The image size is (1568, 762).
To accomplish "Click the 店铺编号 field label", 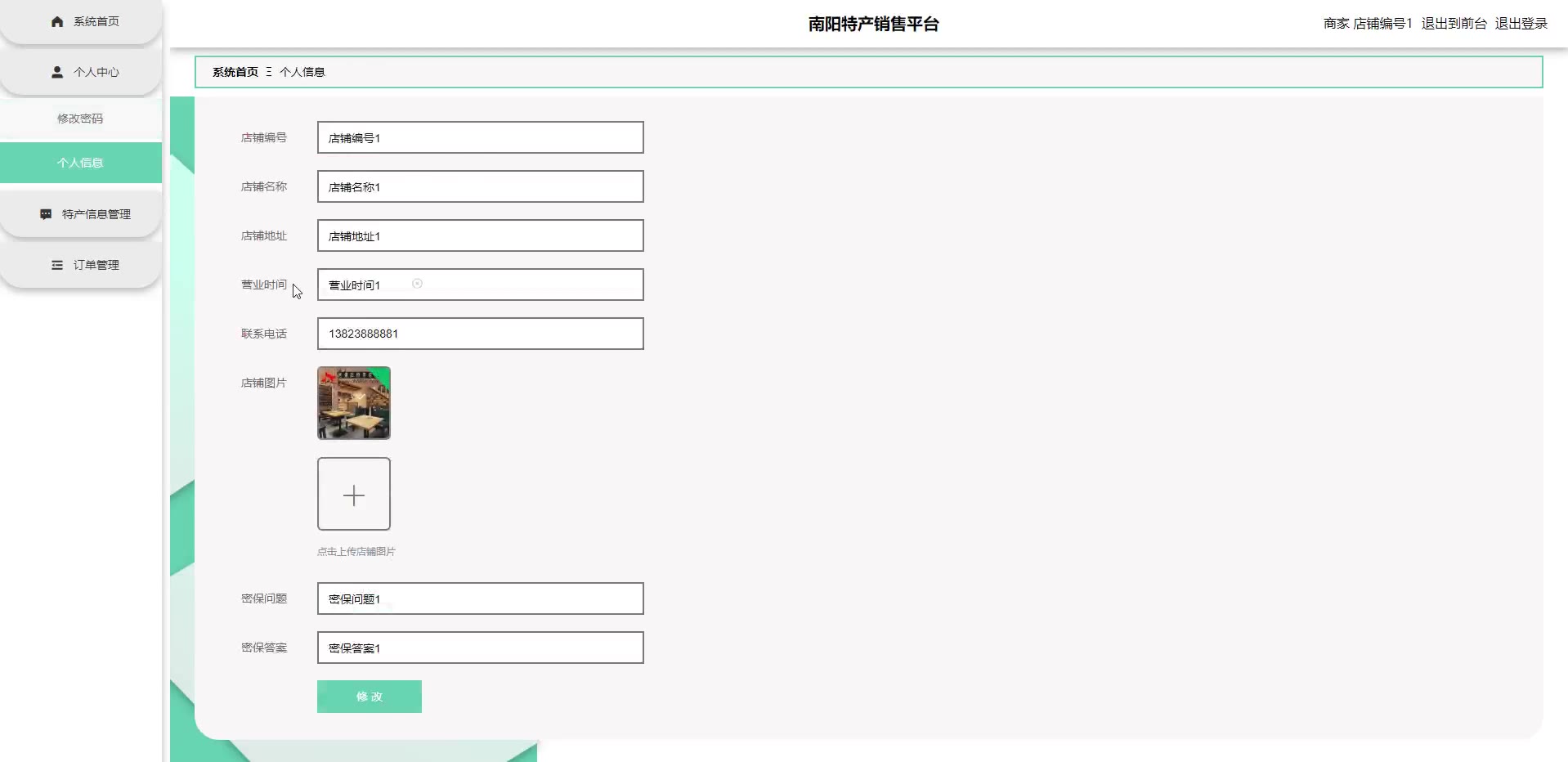I will coord(264,137).
